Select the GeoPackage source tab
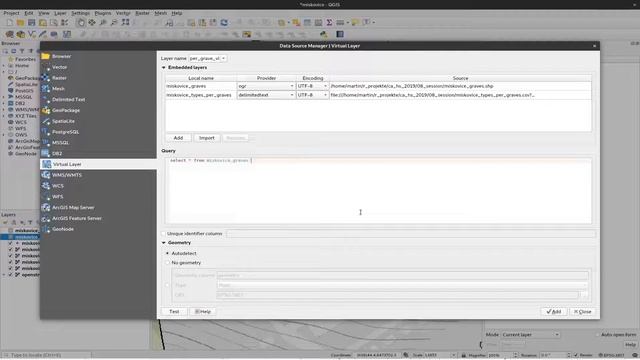 coord(98,110)
